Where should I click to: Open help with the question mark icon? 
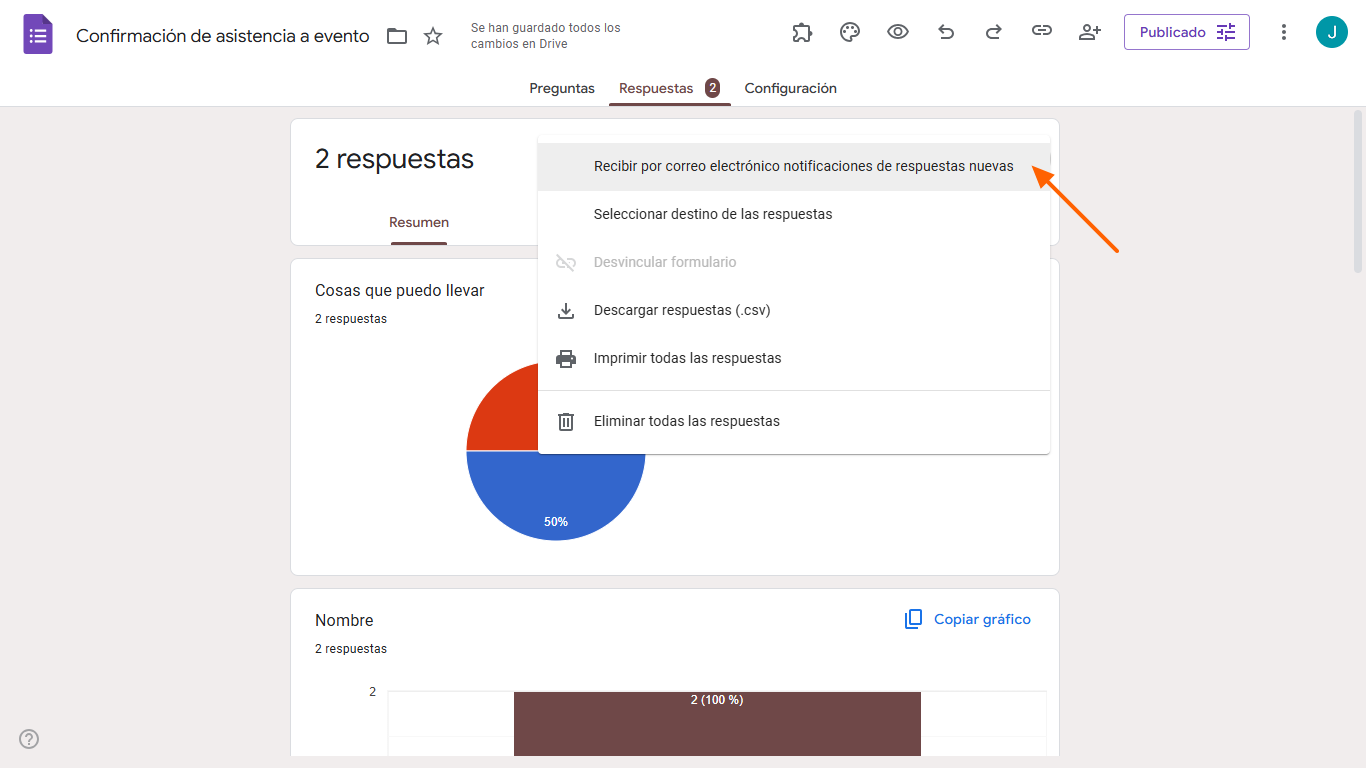28,739
